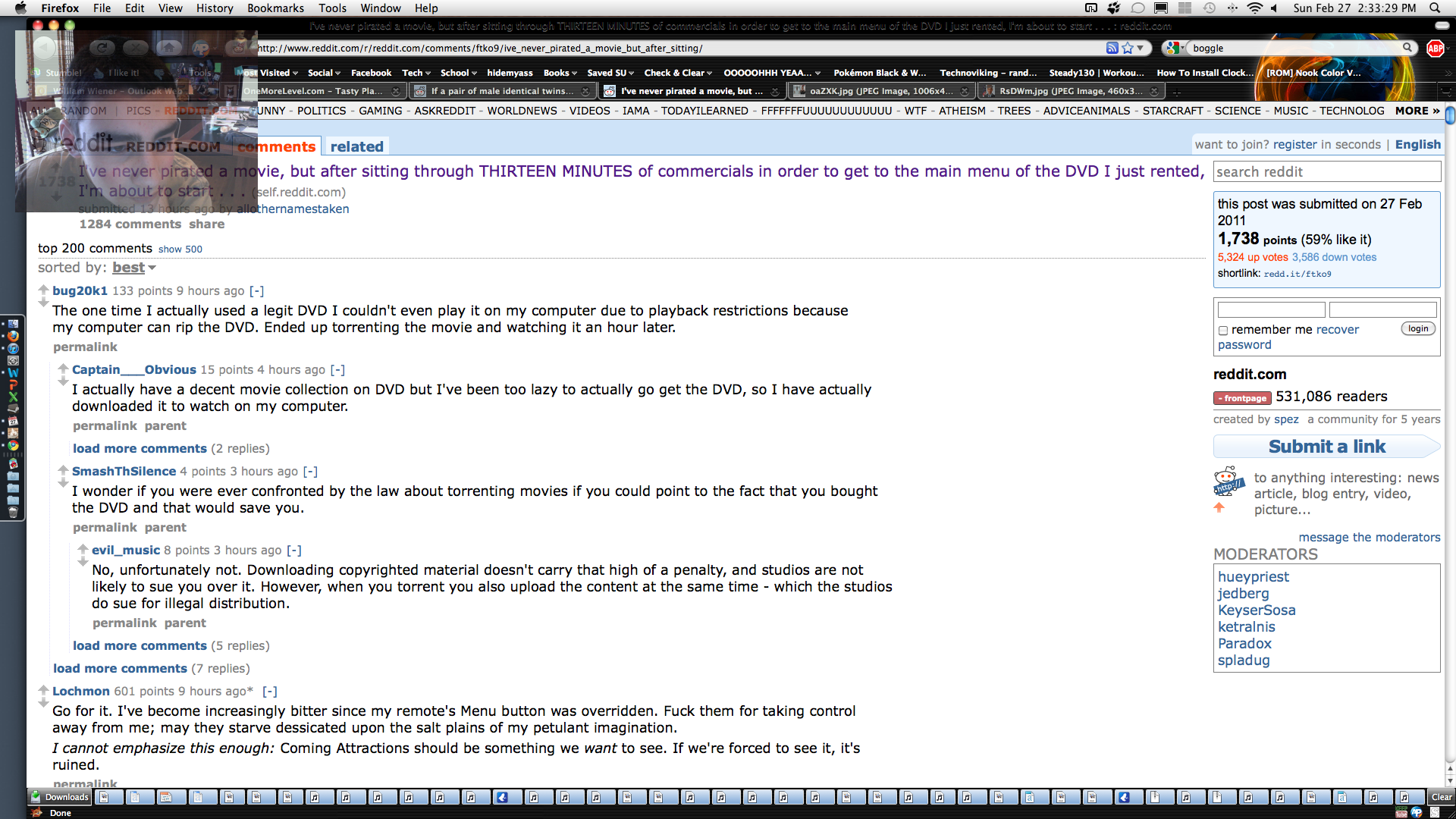Image resolution: width=1456 pixels, height=819 pixels.
Task: Click the Adblock Plus icon
Action: (x=1435, y=48)
